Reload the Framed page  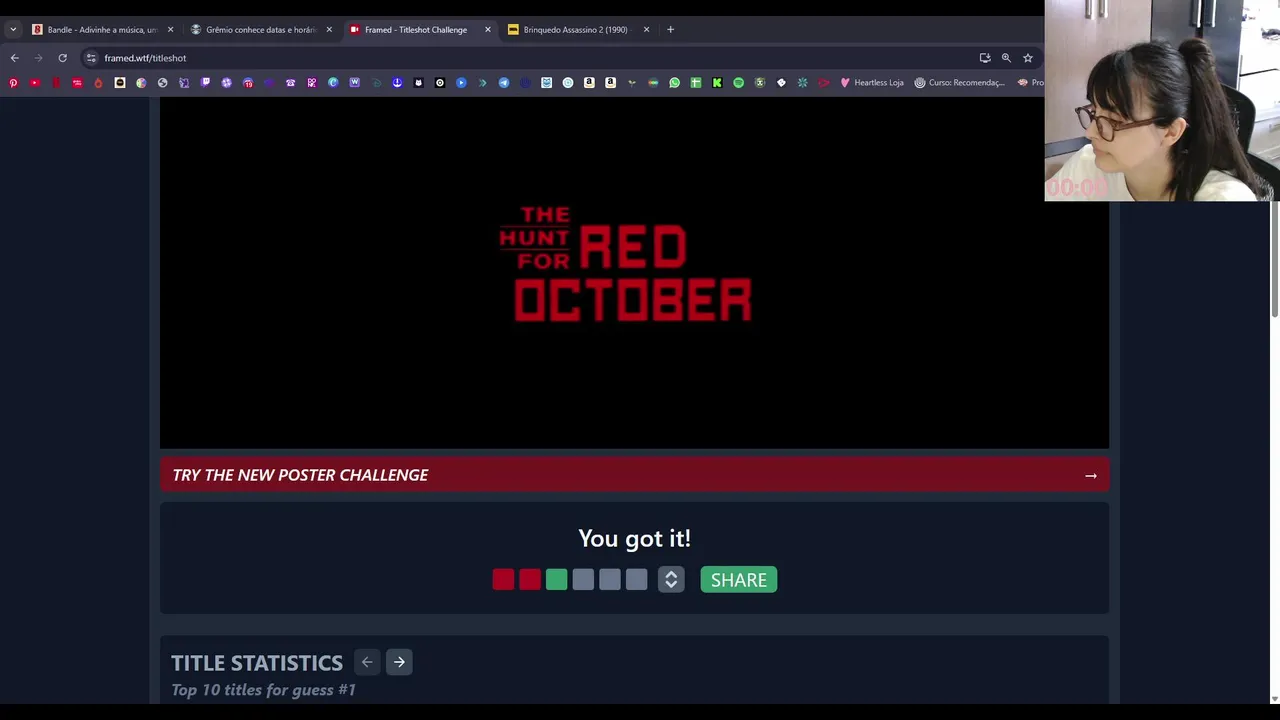tap(62, 58)
